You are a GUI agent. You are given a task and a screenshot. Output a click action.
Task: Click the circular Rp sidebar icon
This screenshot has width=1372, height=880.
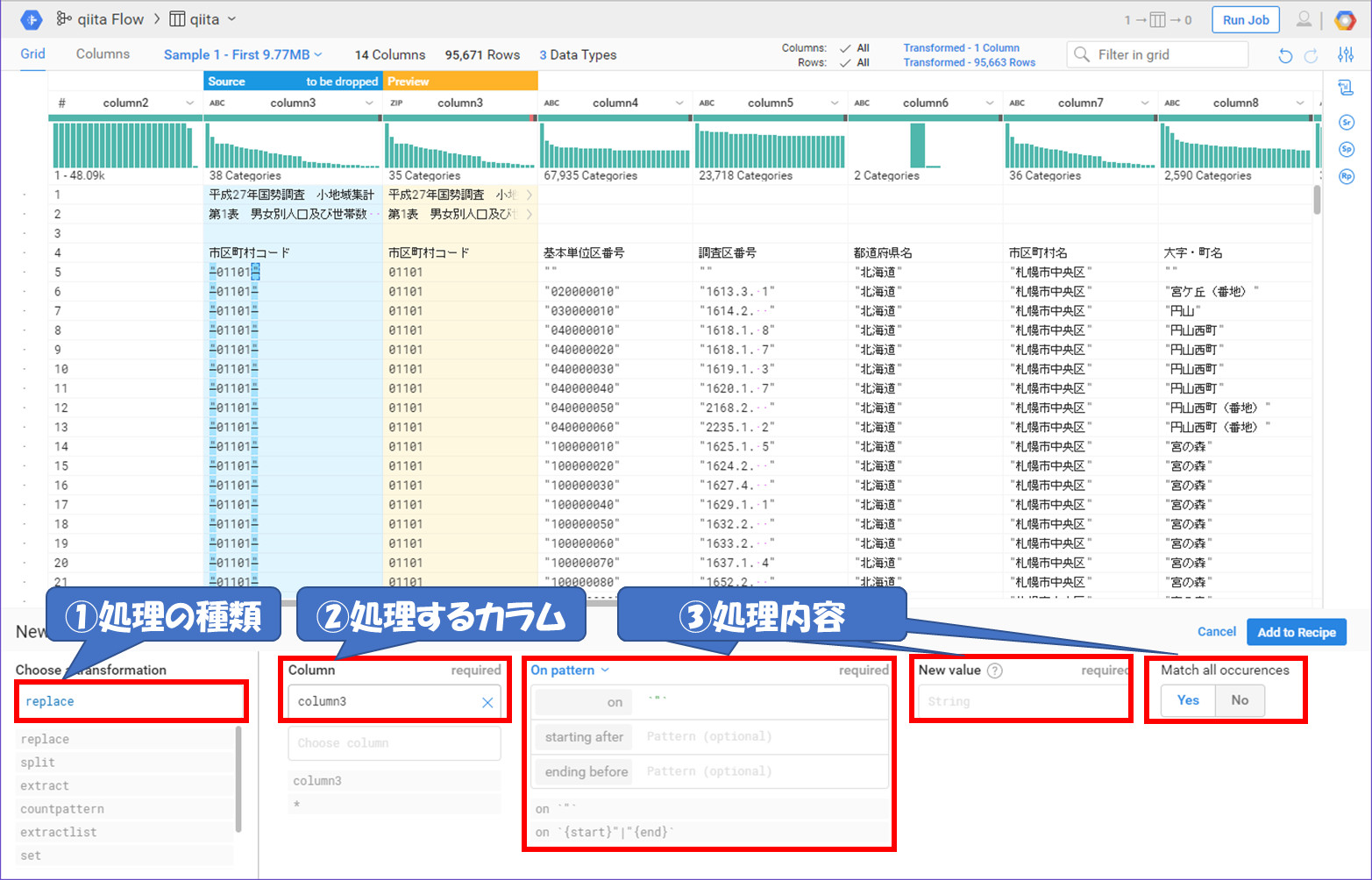pos(1347,176)
